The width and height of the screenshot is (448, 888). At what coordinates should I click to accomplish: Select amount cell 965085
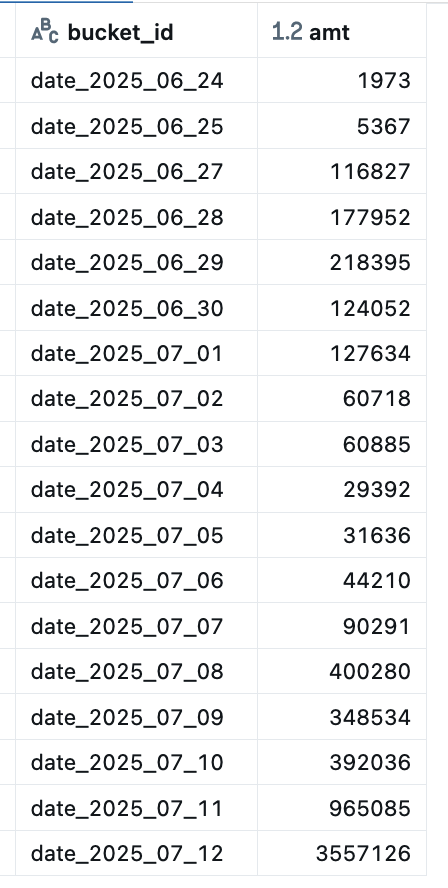pyautogui.click(x=342, y=808)
